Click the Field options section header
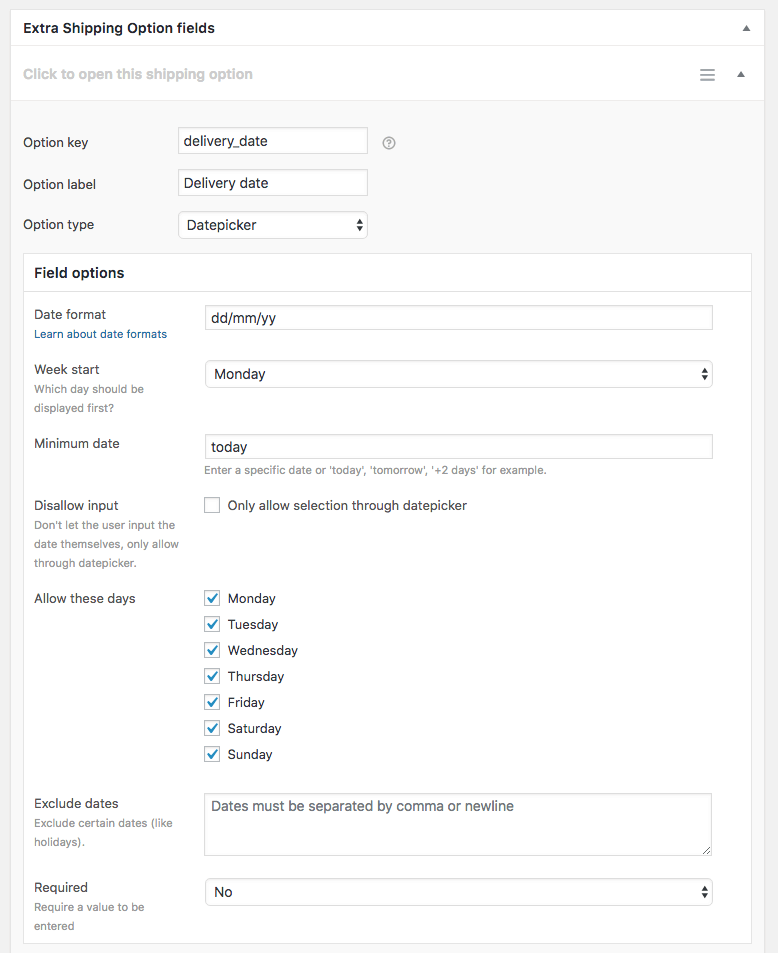 (x=79, y=273)
